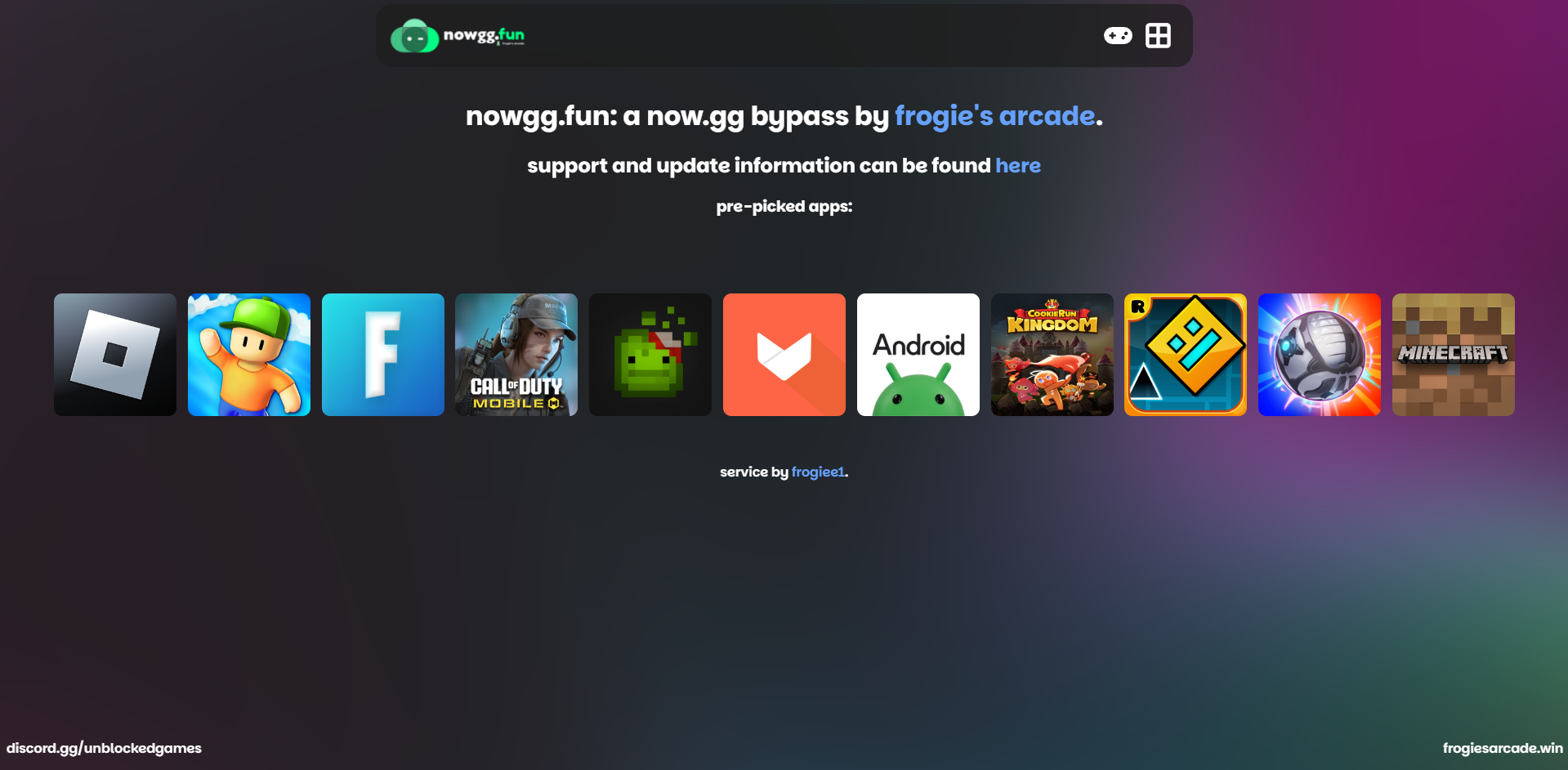The height and width of the screenshot is (770, 1568).
Task: Open the Android app tile
Action: [918, 355]
